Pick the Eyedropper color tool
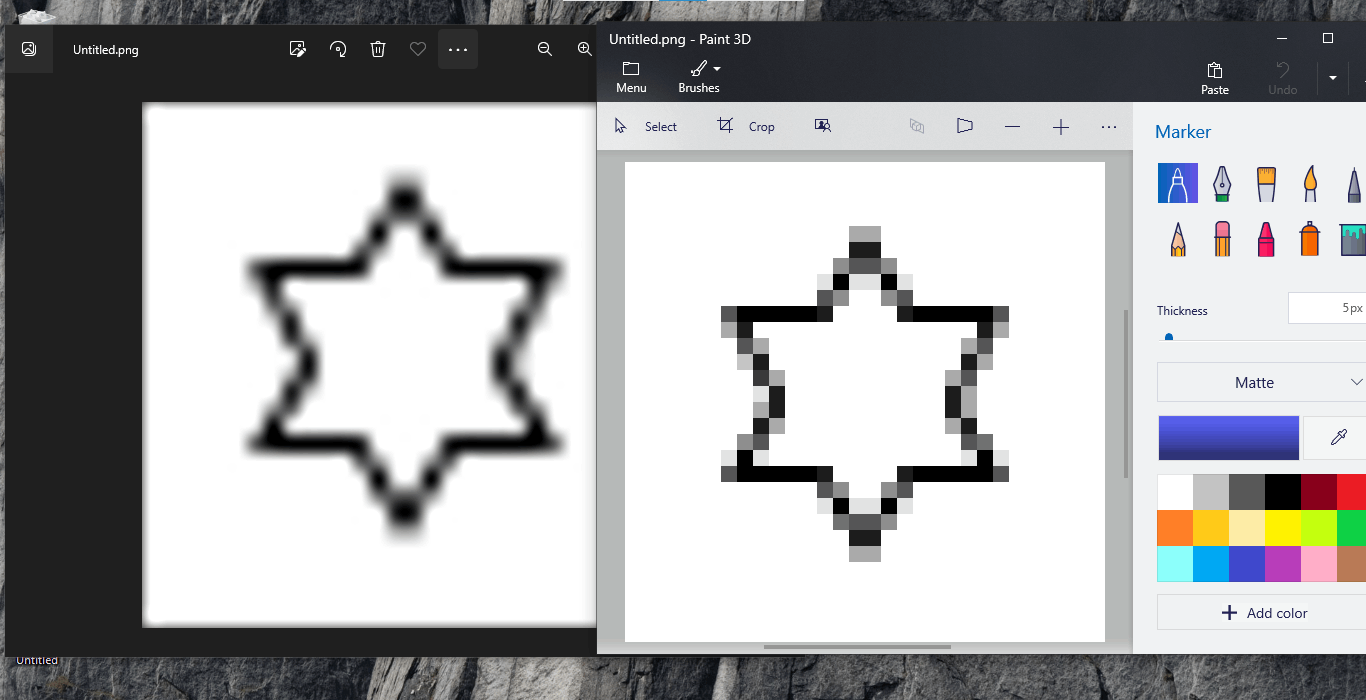Image resolution: width=1366 pixels, height=700 pixels. tap(1336, 438)
